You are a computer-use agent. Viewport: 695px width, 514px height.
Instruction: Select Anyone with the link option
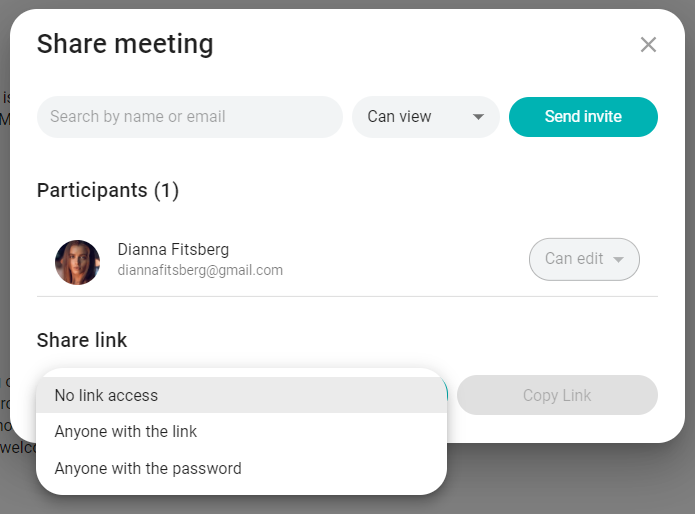pyautogui.click(x=126, y=432)
